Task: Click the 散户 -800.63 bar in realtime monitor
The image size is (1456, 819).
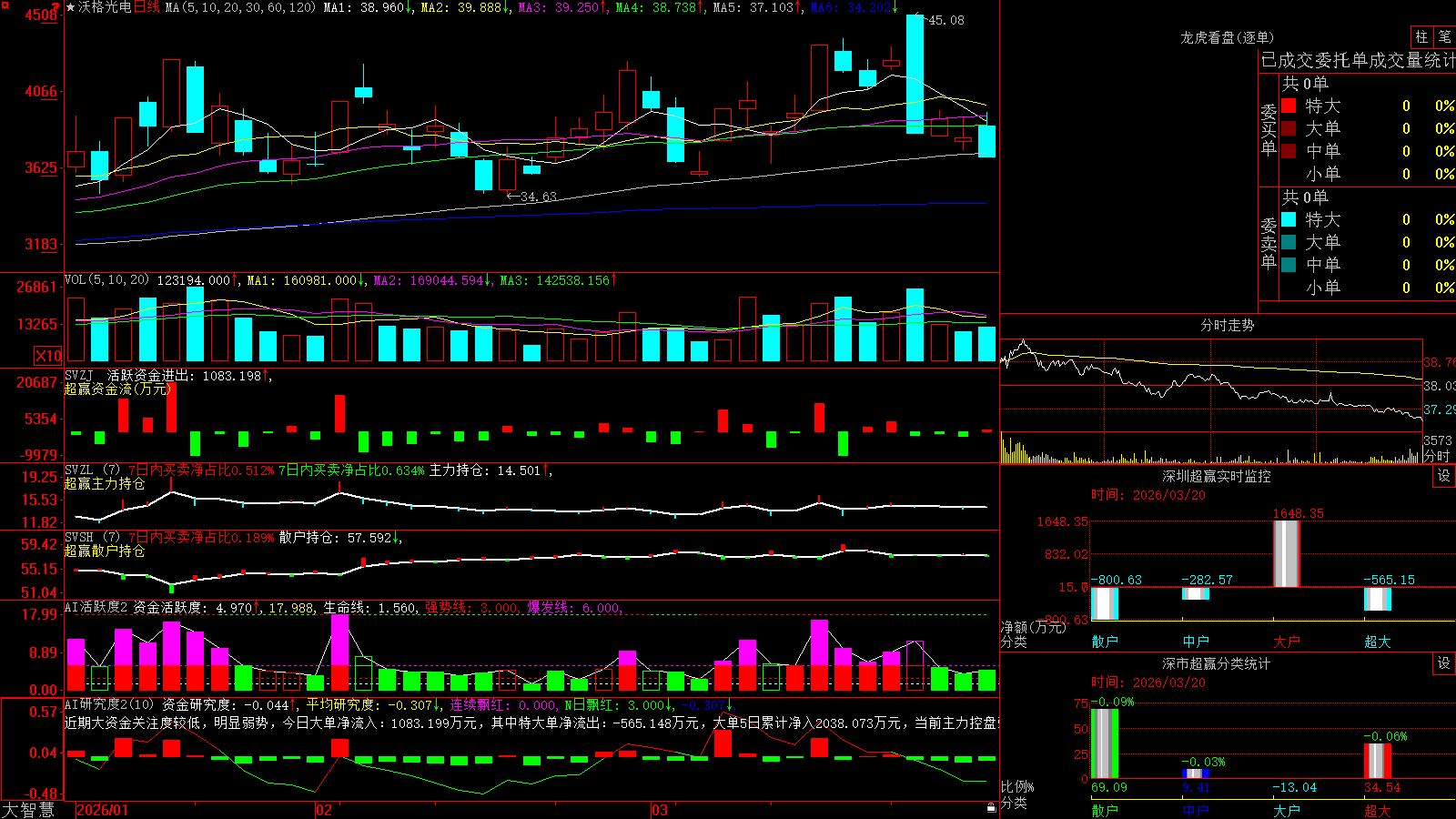Action: pos(1104,603)
